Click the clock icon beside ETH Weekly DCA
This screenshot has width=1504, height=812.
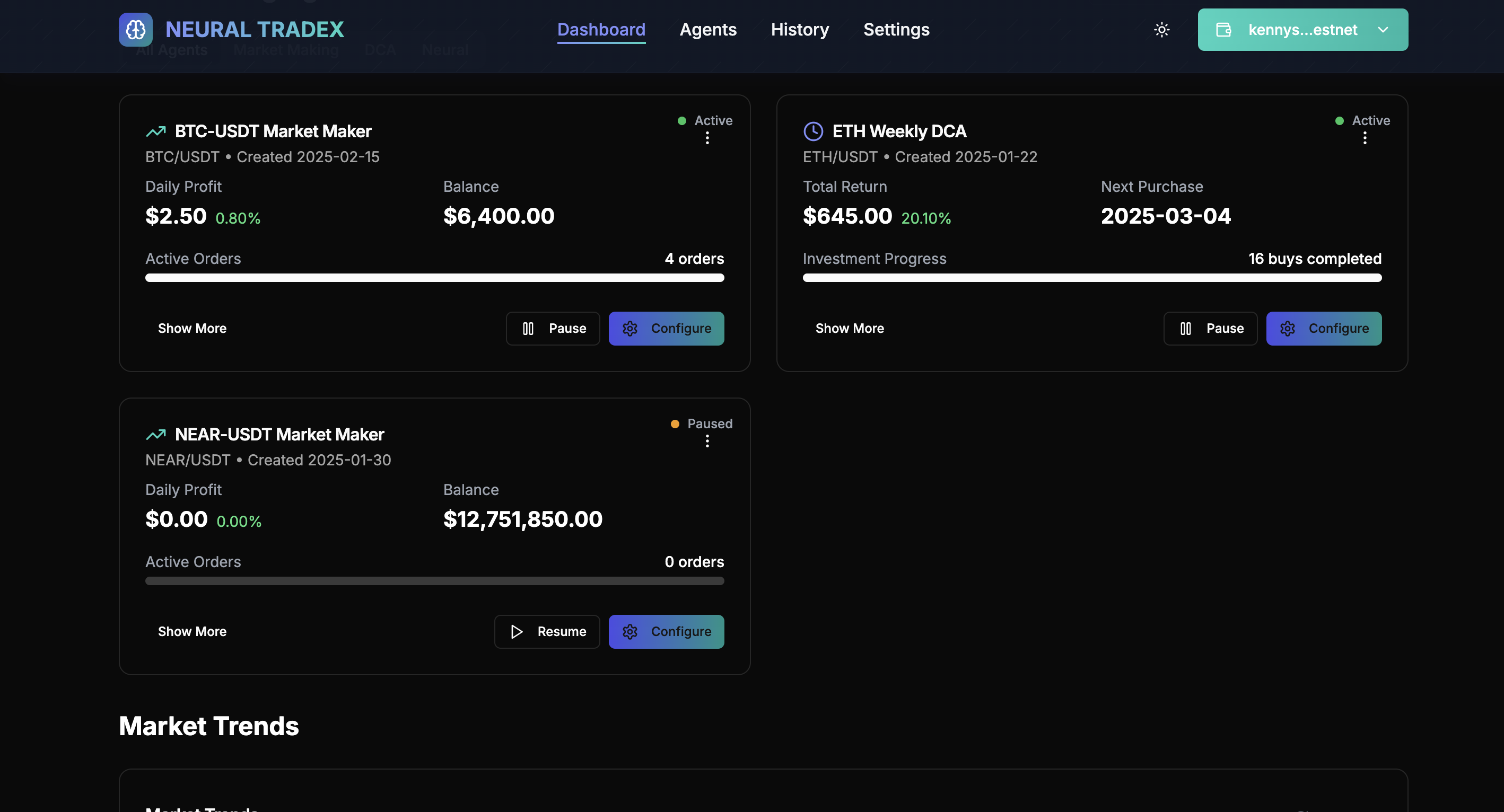812,131
